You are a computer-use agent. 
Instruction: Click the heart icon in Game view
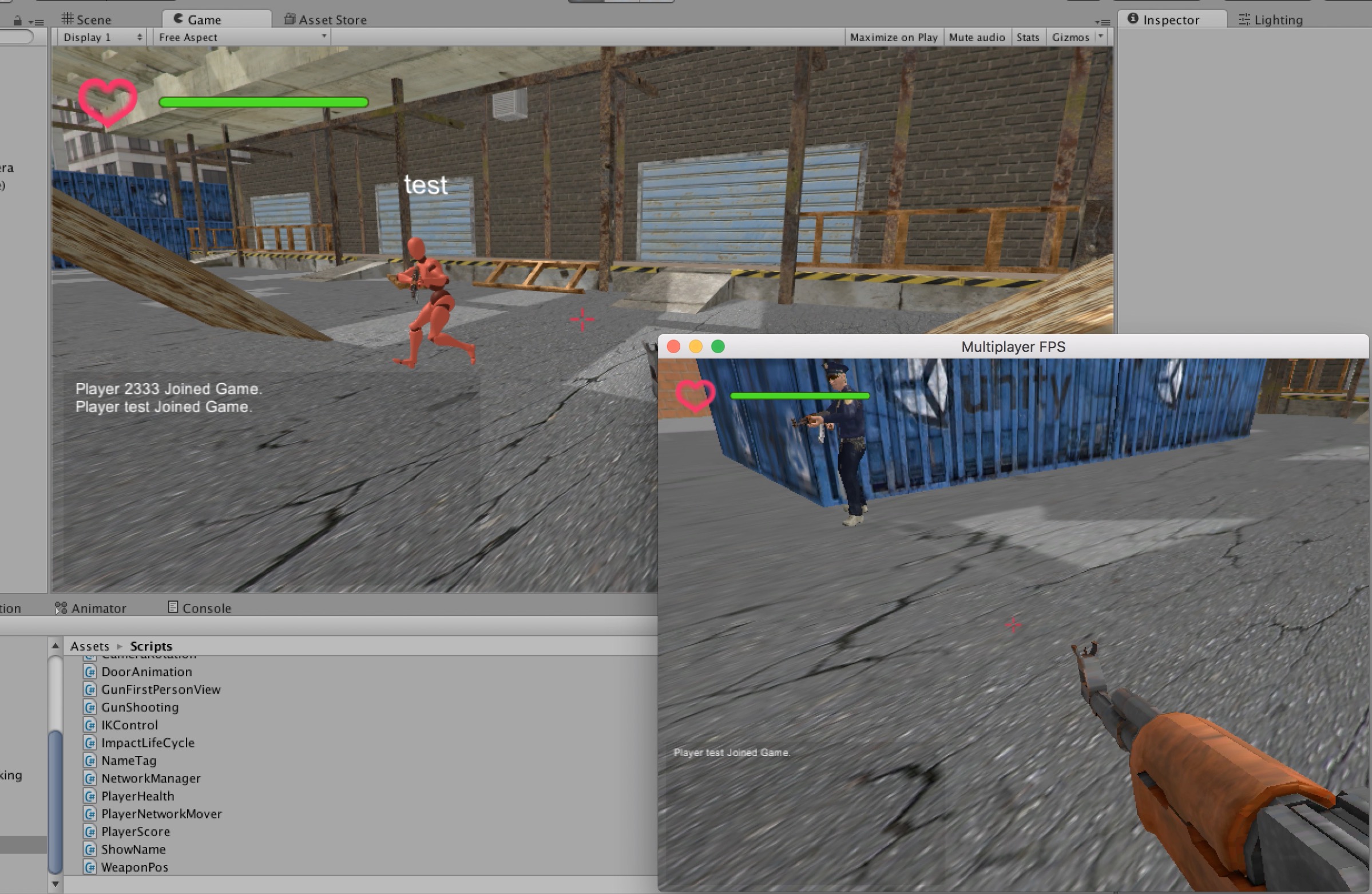[x=108, y=102]
